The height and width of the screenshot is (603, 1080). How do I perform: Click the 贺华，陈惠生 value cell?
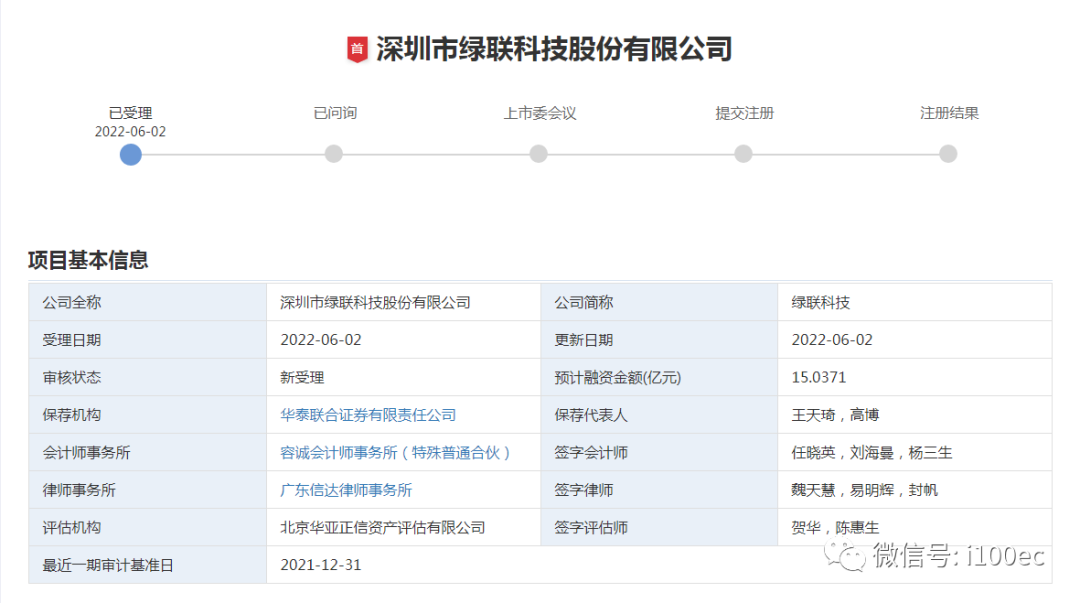[x=915, y=527]
